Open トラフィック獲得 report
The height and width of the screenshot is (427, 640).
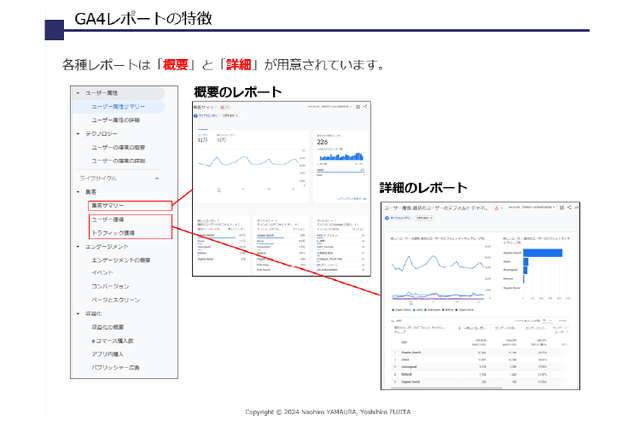113,233
